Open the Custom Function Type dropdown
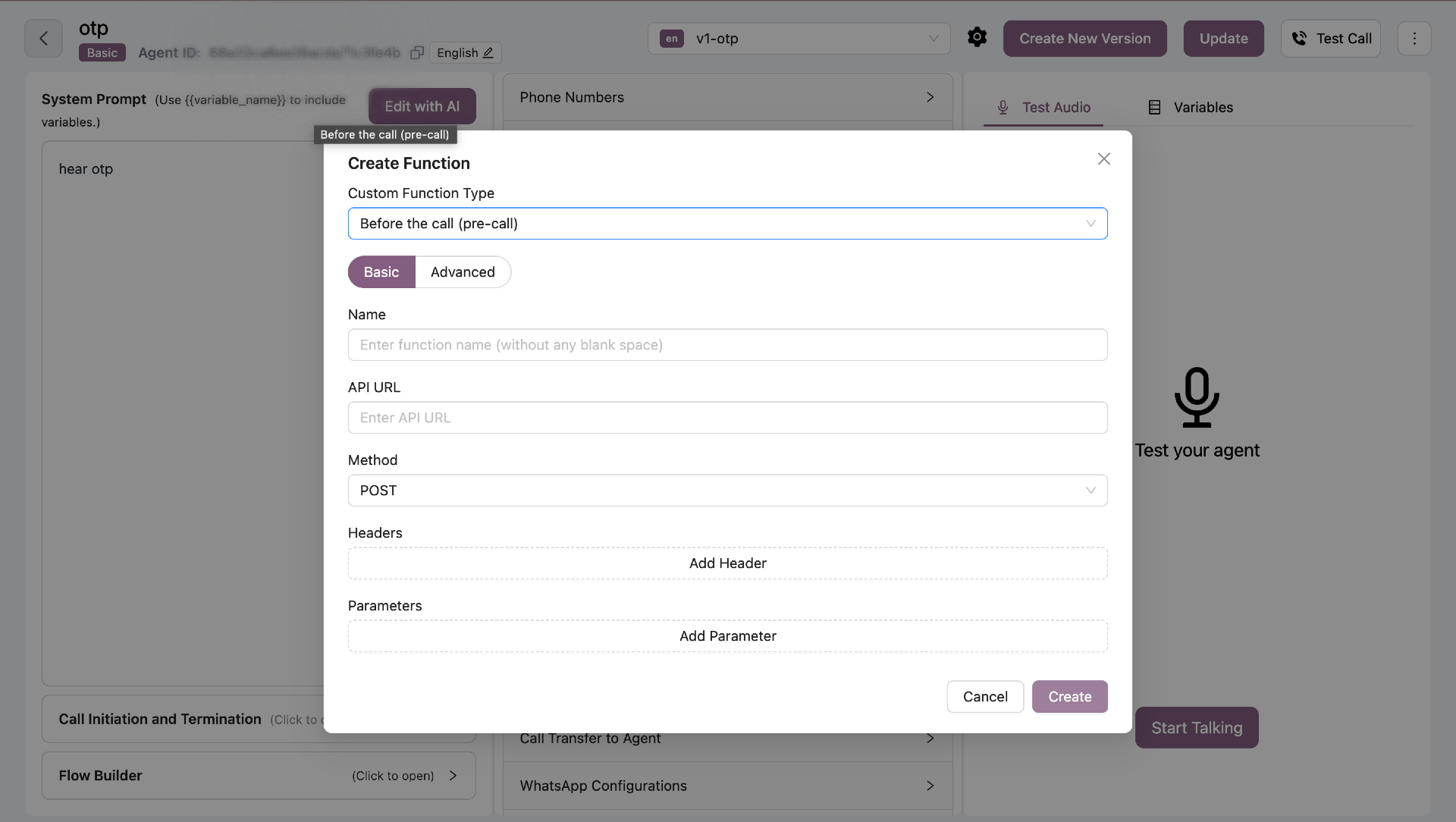The width and height of the screenshot is (1456, 822). click(x=727, y=224)
